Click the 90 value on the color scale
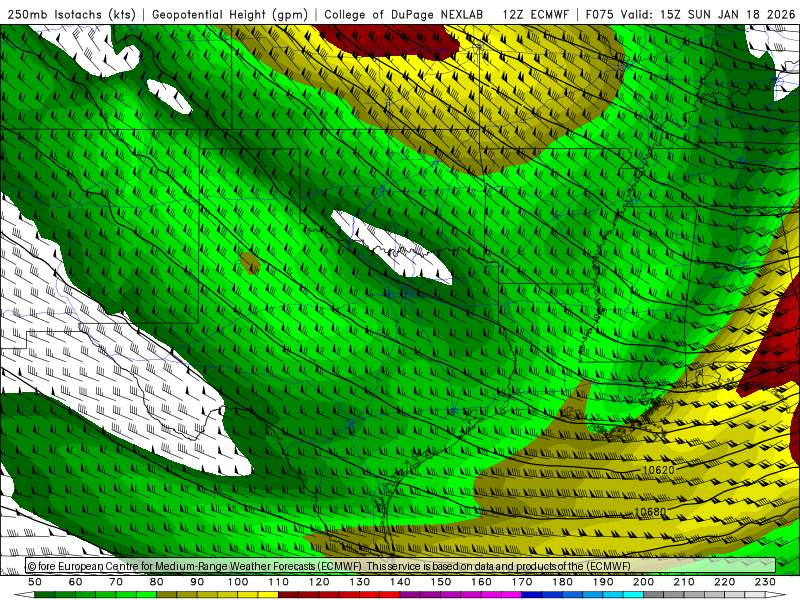Viewport: 800px width, 600px height. pyautogui.click(x=197, y=582)
